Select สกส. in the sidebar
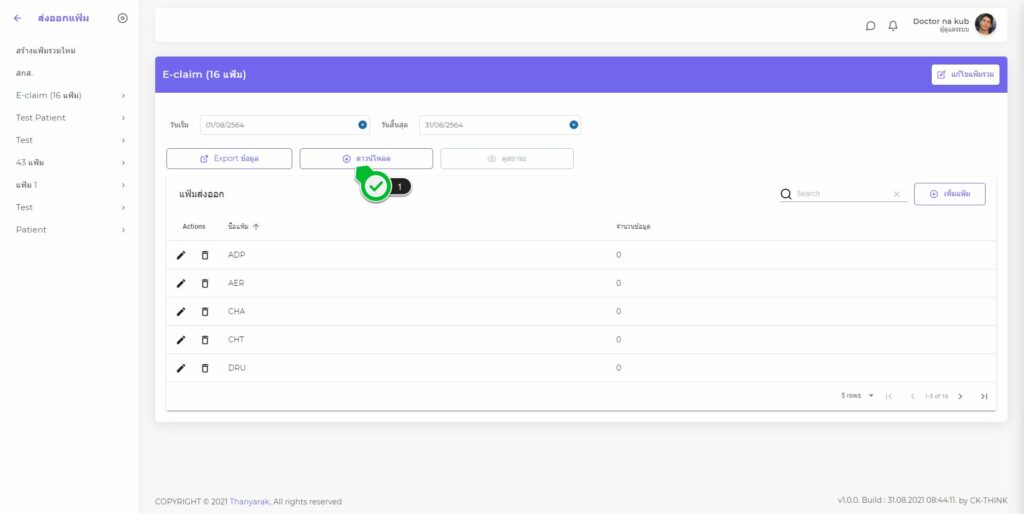Image resolution: width=1024 pixels, height=514 pixels. tap(25, 73)
